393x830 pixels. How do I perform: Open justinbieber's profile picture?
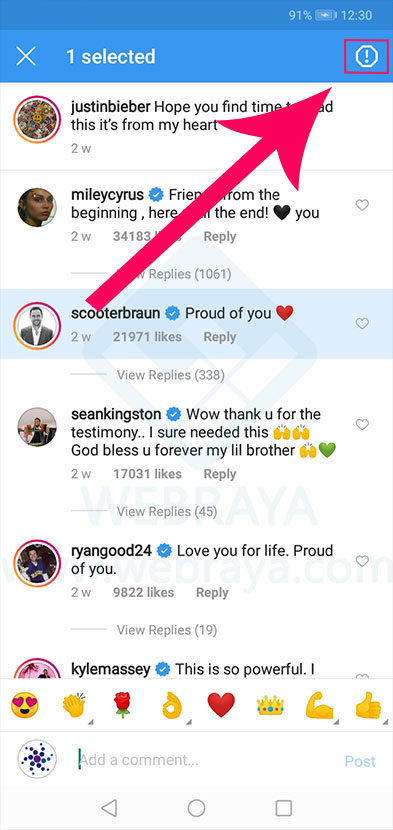tap(37, 119)
